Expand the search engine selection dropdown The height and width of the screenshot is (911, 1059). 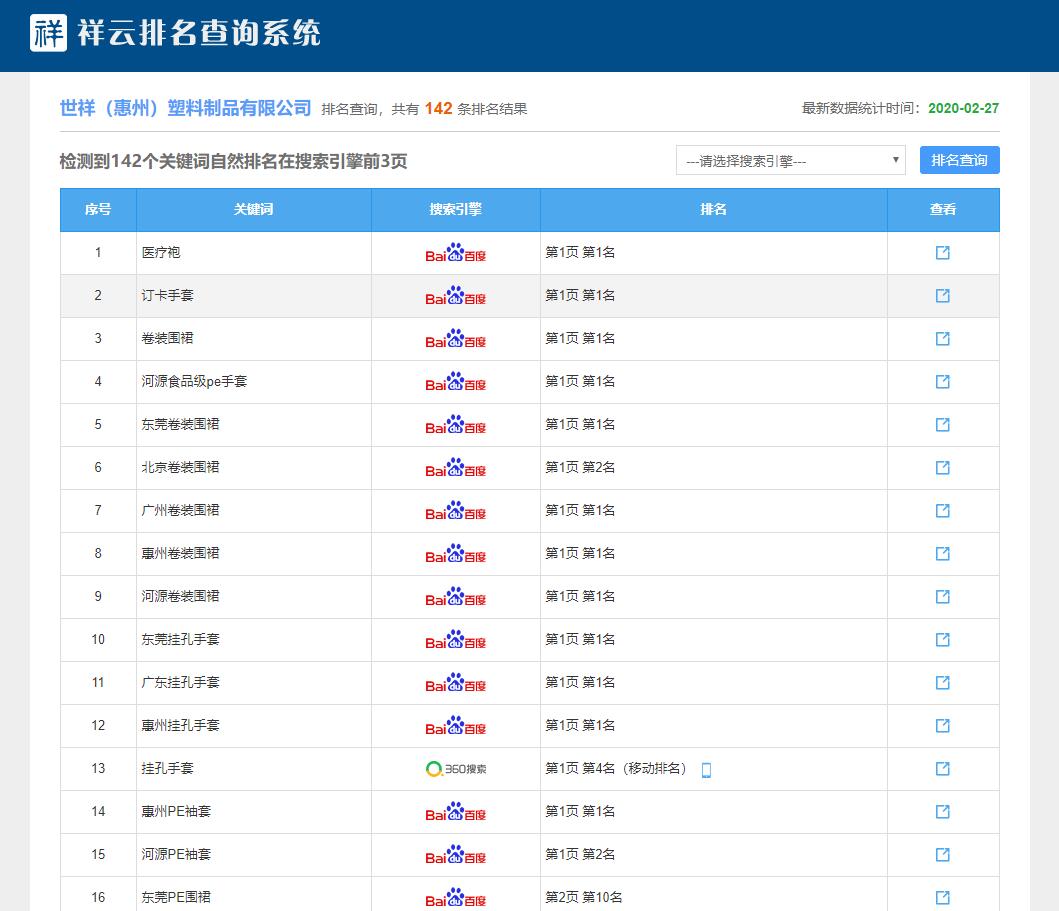point(790,160)
